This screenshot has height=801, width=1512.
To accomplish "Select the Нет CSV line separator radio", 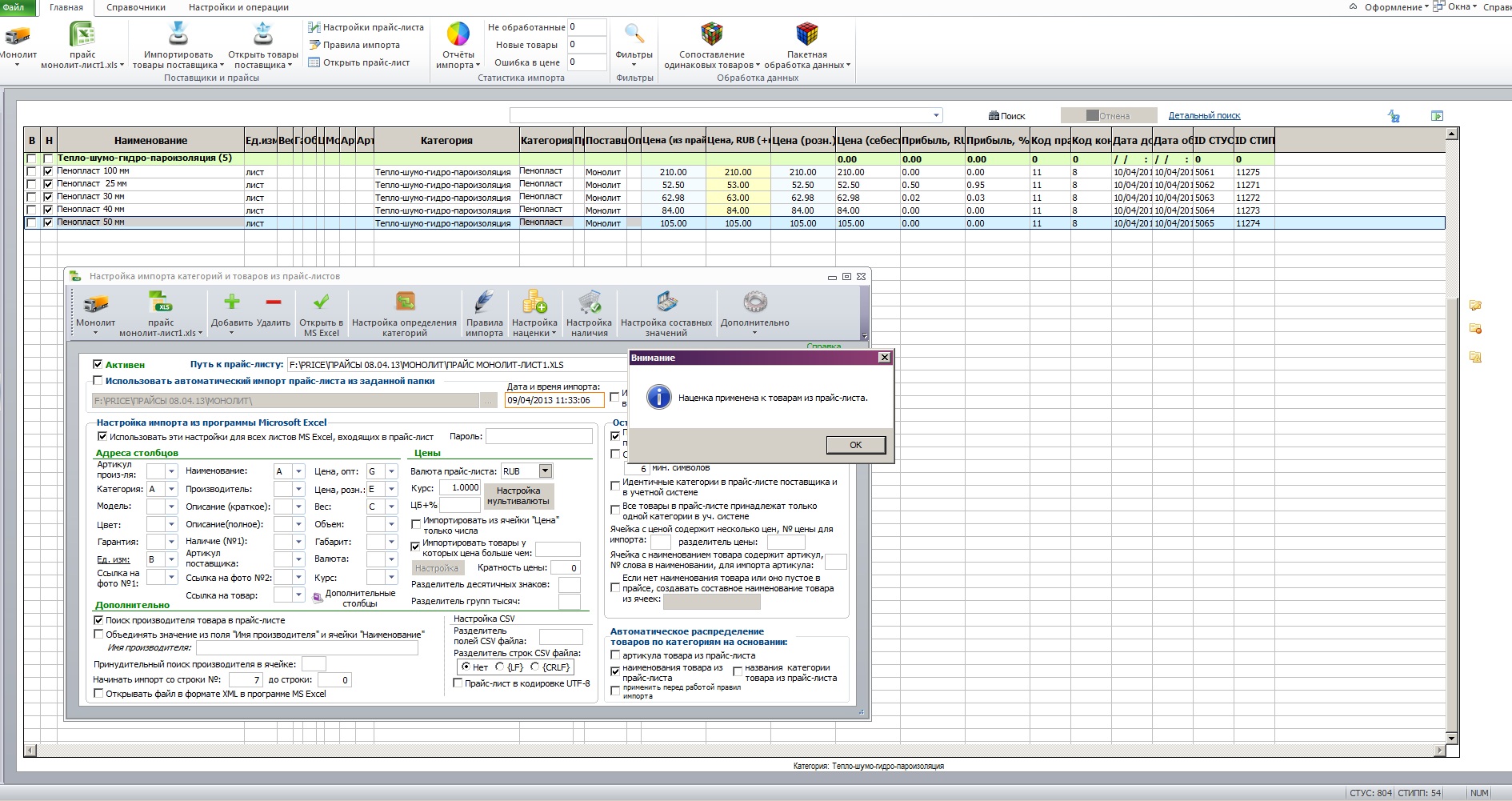I will point(466,667).
